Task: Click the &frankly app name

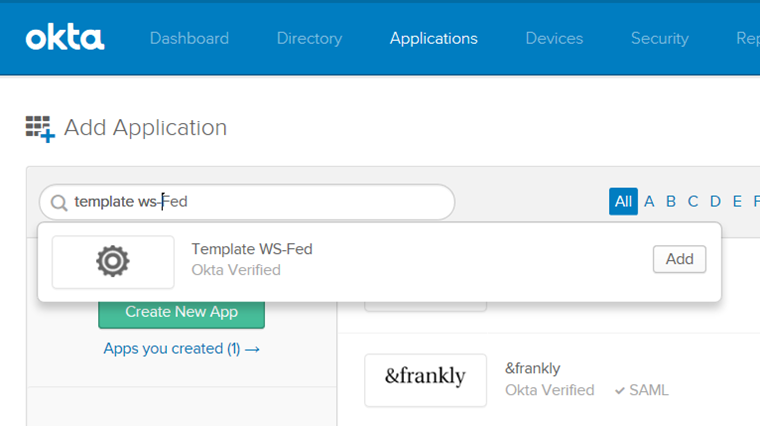Action: 532,368
